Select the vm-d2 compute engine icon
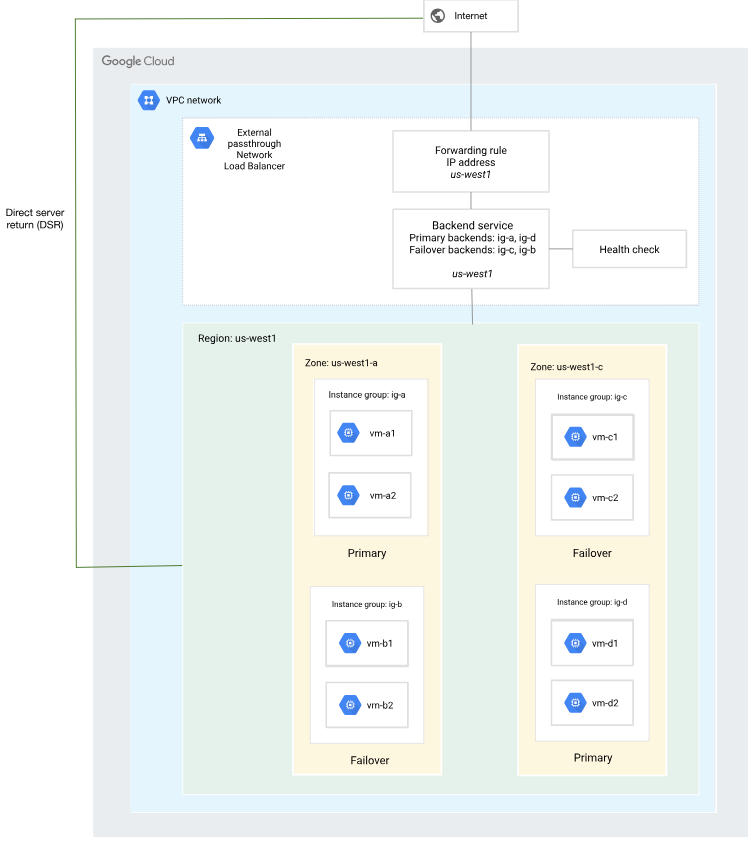 point(574,703)
